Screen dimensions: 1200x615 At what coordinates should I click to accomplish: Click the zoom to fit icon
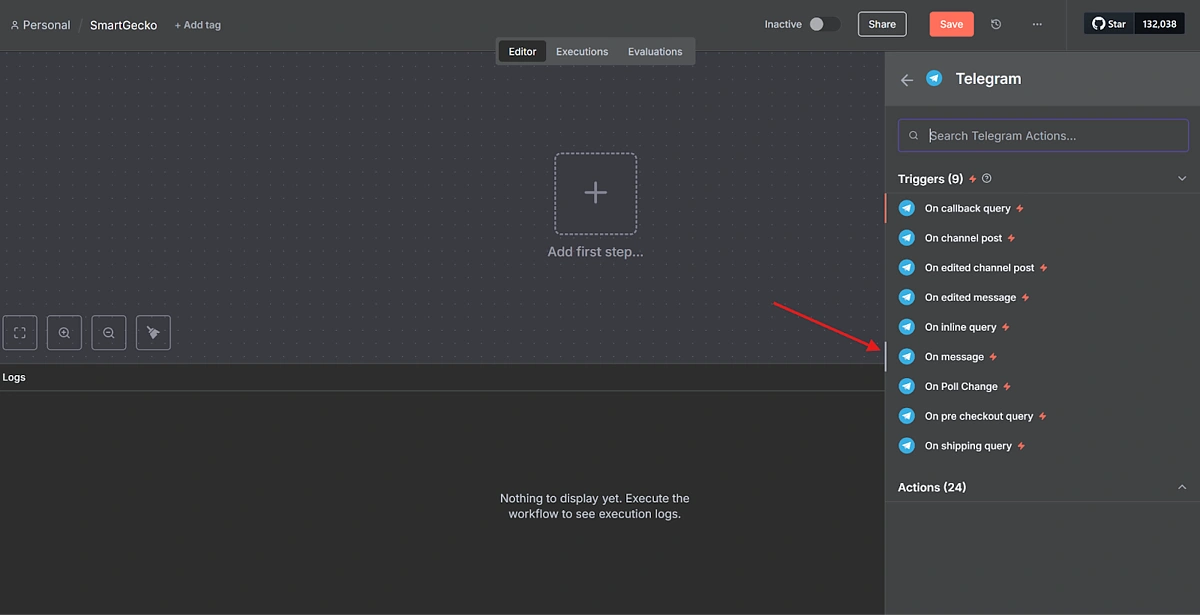pyautogui.click(x=20, y=332)
